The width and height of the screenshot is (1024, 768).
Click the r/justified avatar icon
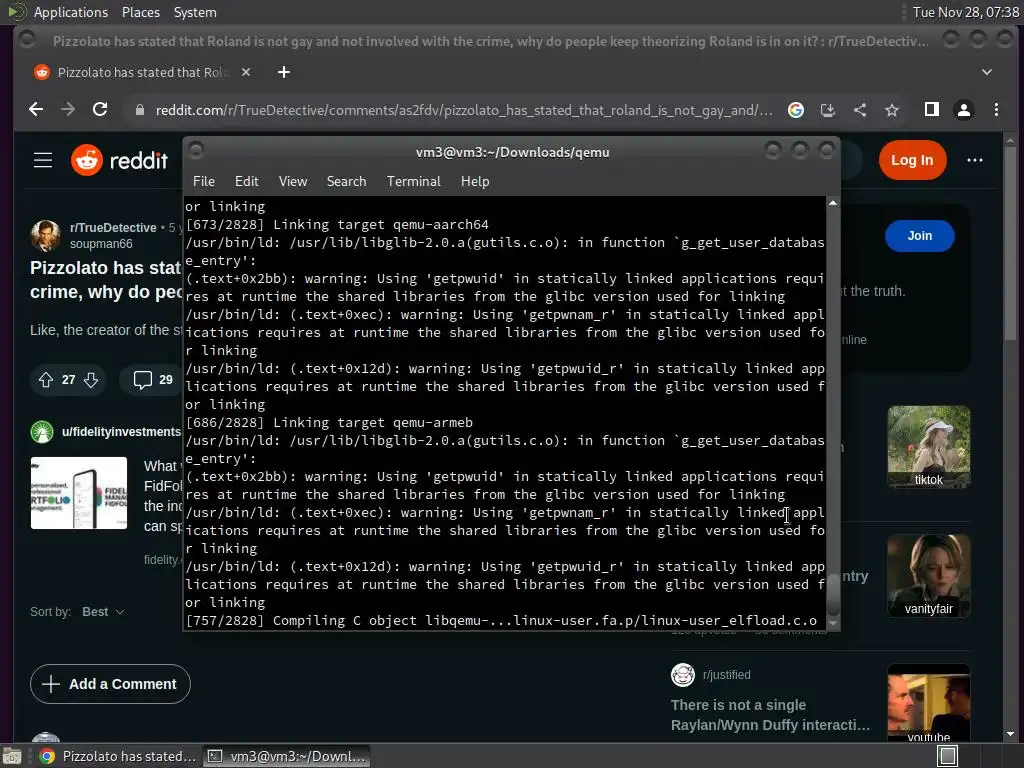[x=682, y=675]
